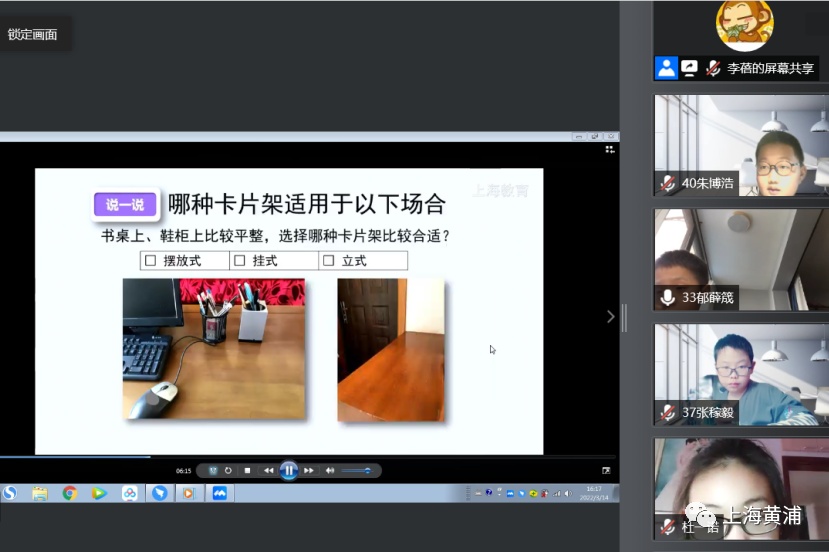829x552 pixels.
Task: Mute the media player speaker icon
Action: (x=330, y=470)
